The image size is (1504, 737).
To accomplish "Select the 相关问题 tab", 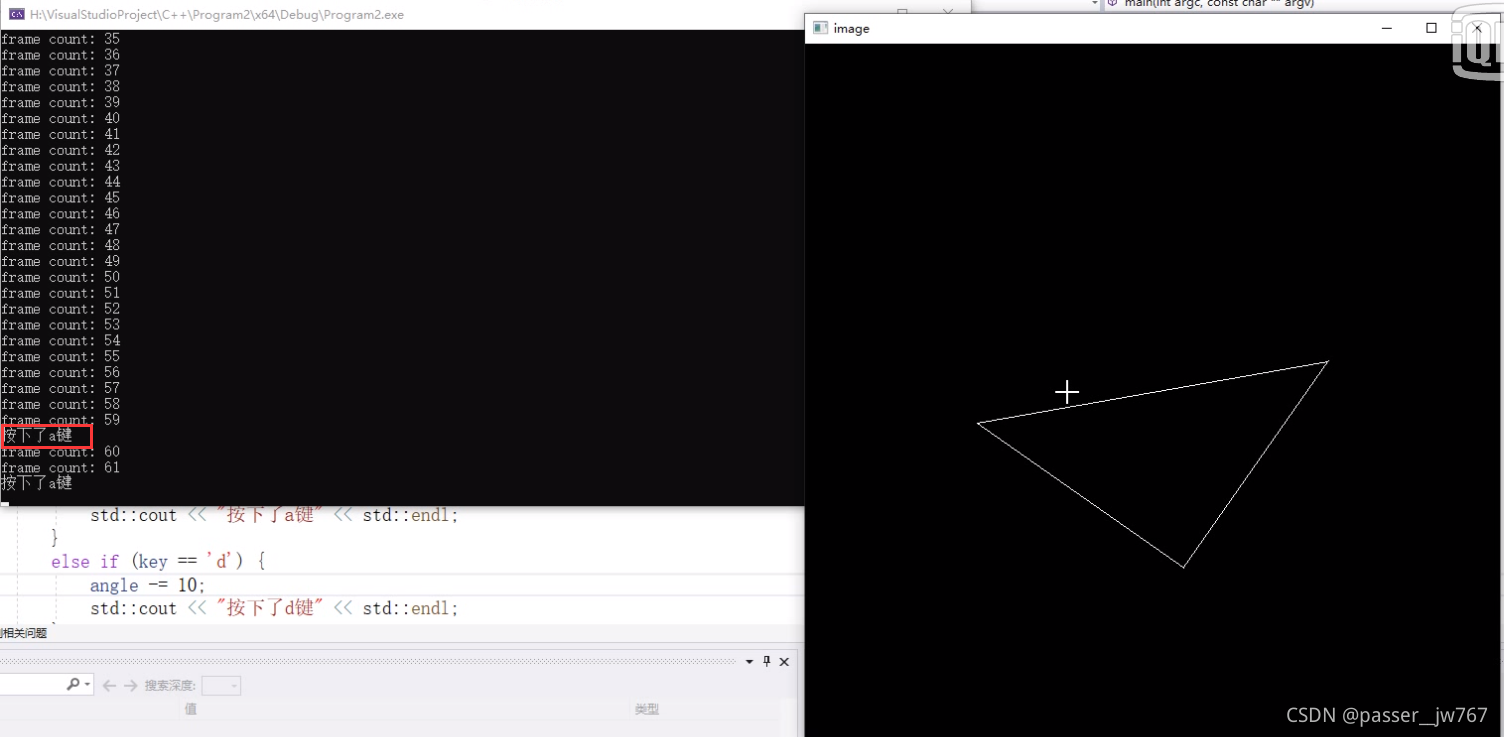I will [x=24, y=633].
